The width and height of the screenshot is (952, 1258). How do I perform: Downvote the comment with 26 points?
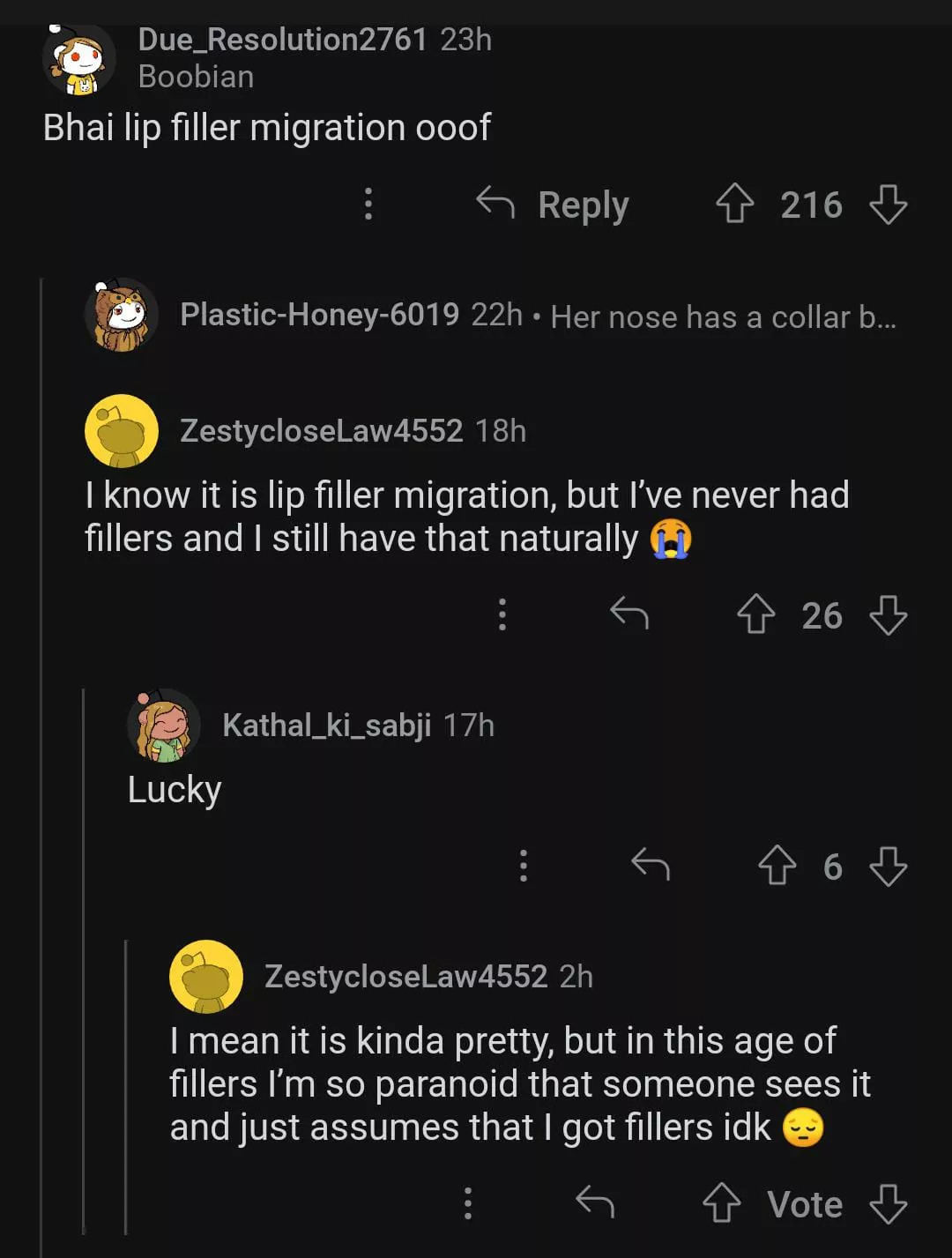[x=888, y=614]
